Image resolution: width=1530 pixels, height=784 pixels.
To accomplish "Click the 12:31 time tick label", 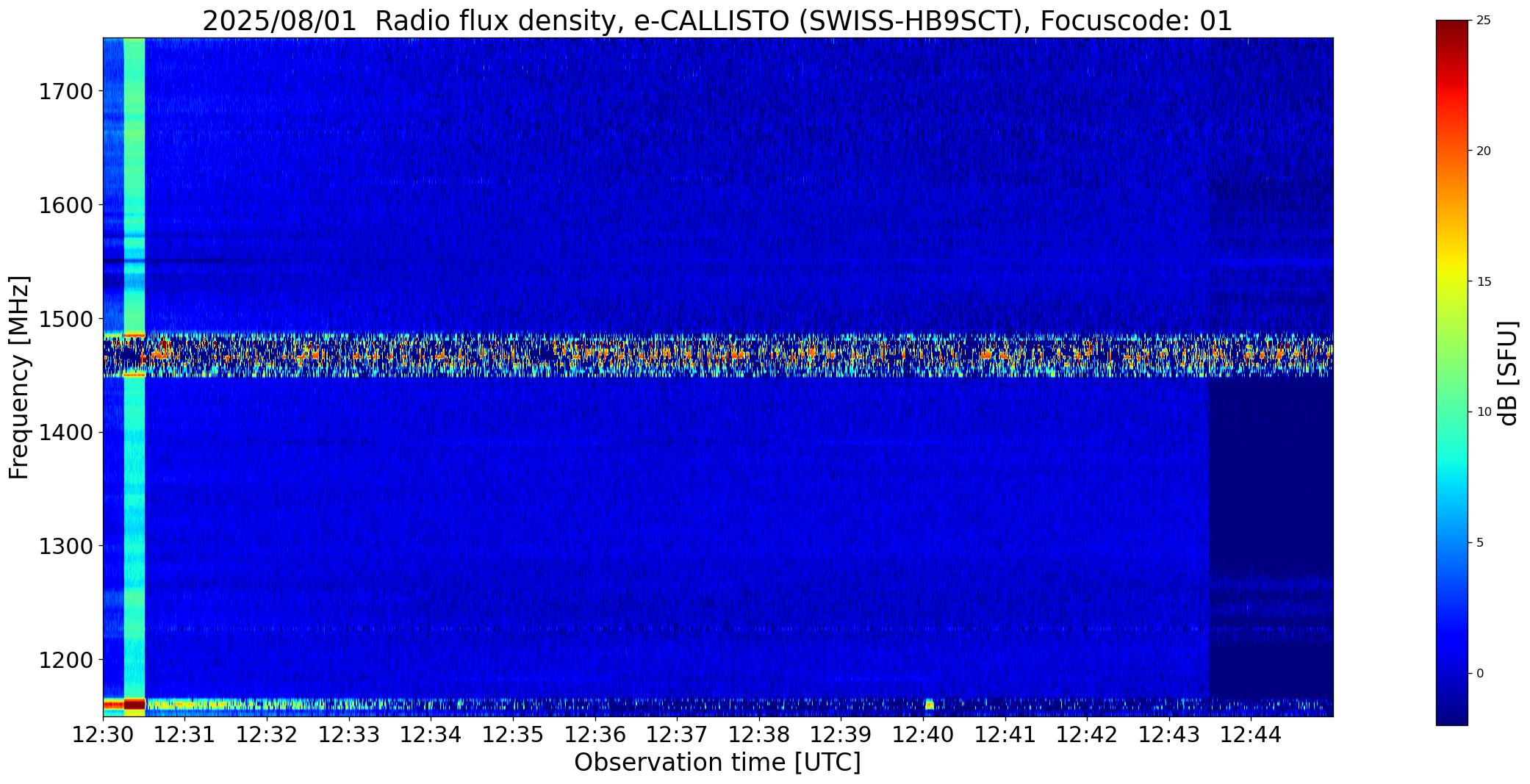I will coord(185,734).
